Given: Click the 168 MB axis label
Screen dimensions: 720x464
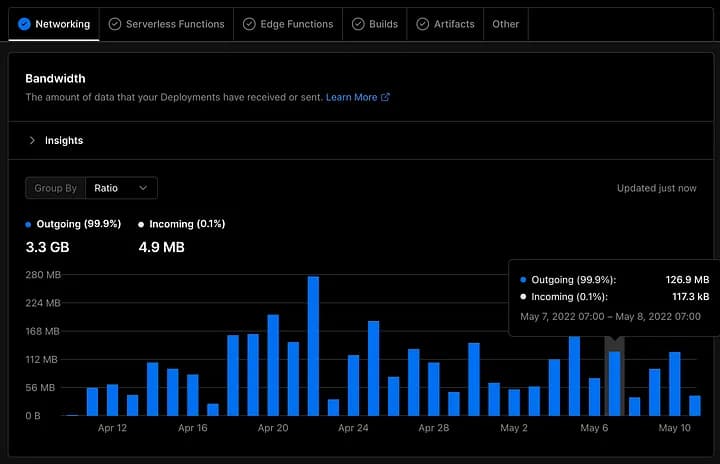Looking at the screenshot, I should (x=43, y=331).
